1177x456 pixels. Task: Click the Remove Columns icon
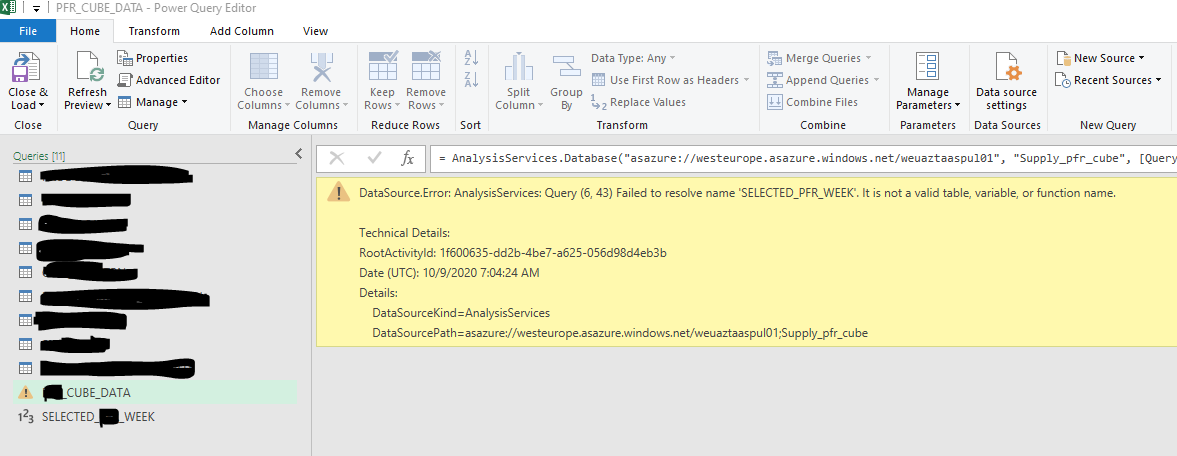click(321, 68)
